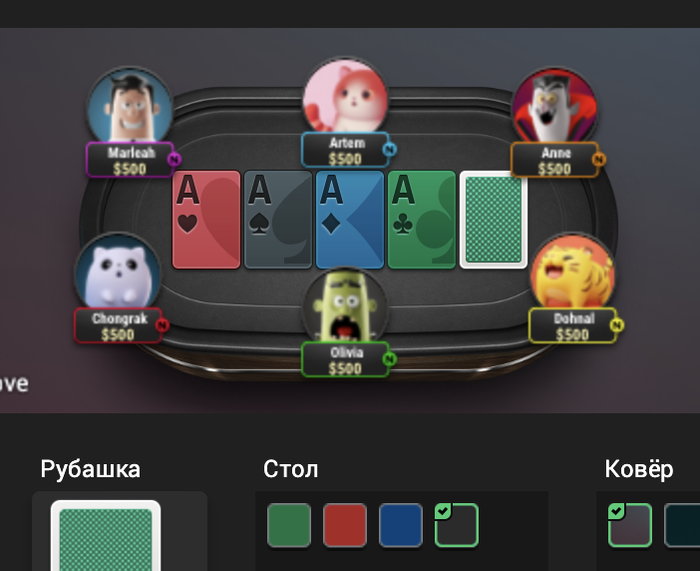Select the red table color swatch
The width and height of the screenshot is (700, 571).
(345, 525)
